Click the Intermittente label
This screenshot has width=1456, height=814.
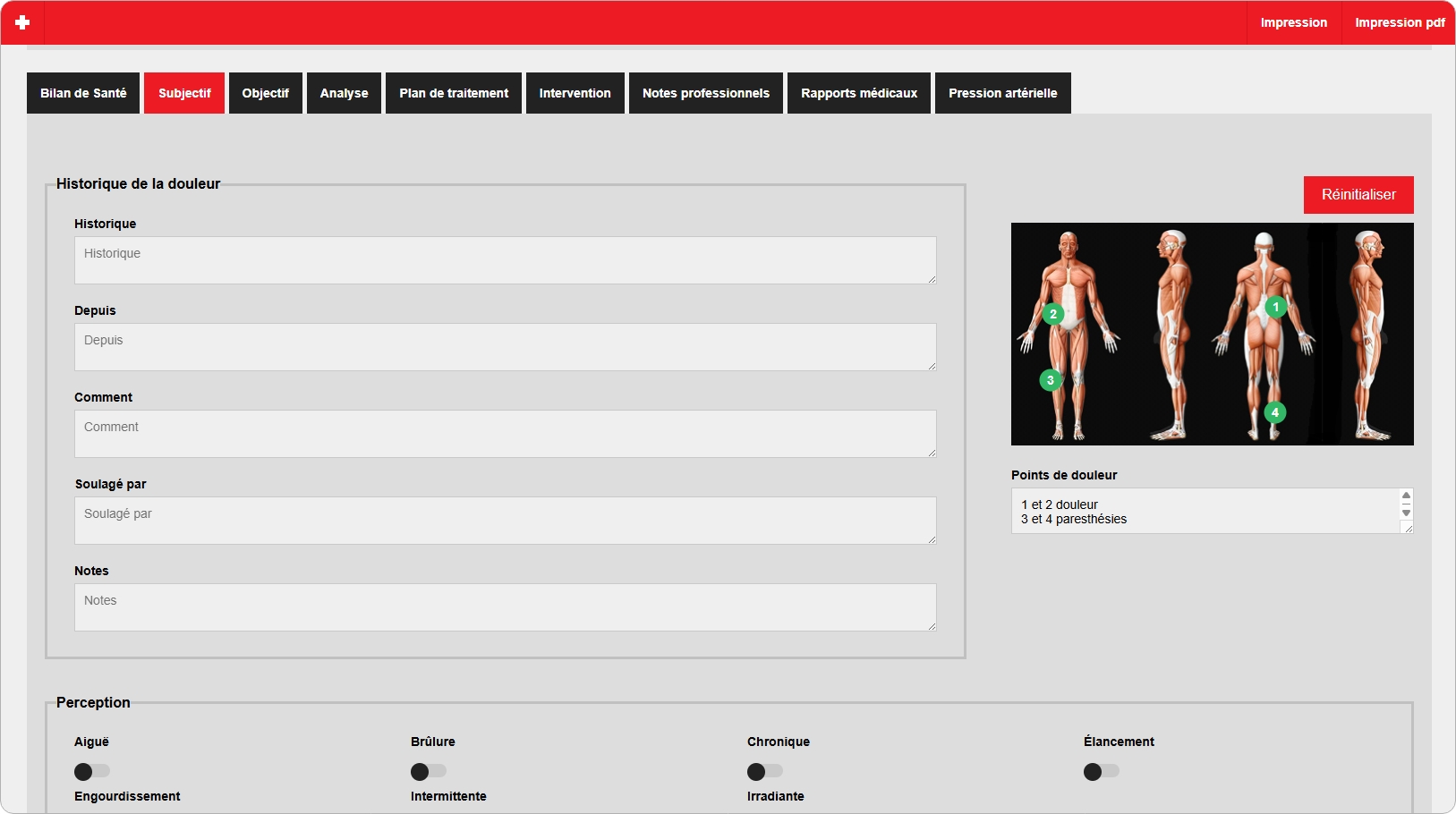tap(448, 796)
